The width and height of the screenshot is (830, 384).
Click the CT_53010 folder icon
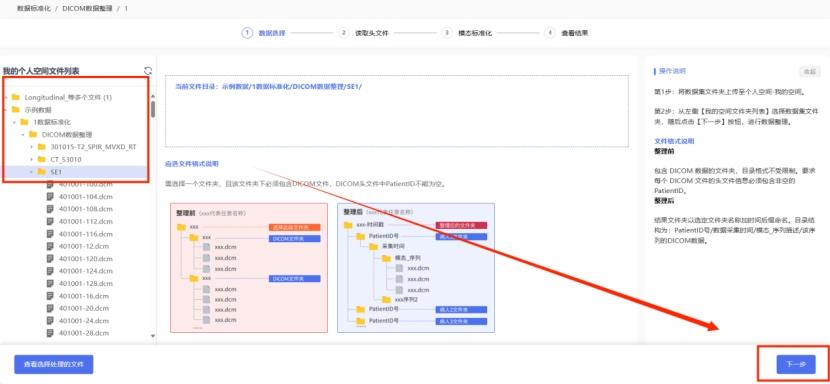pos(42,159)
